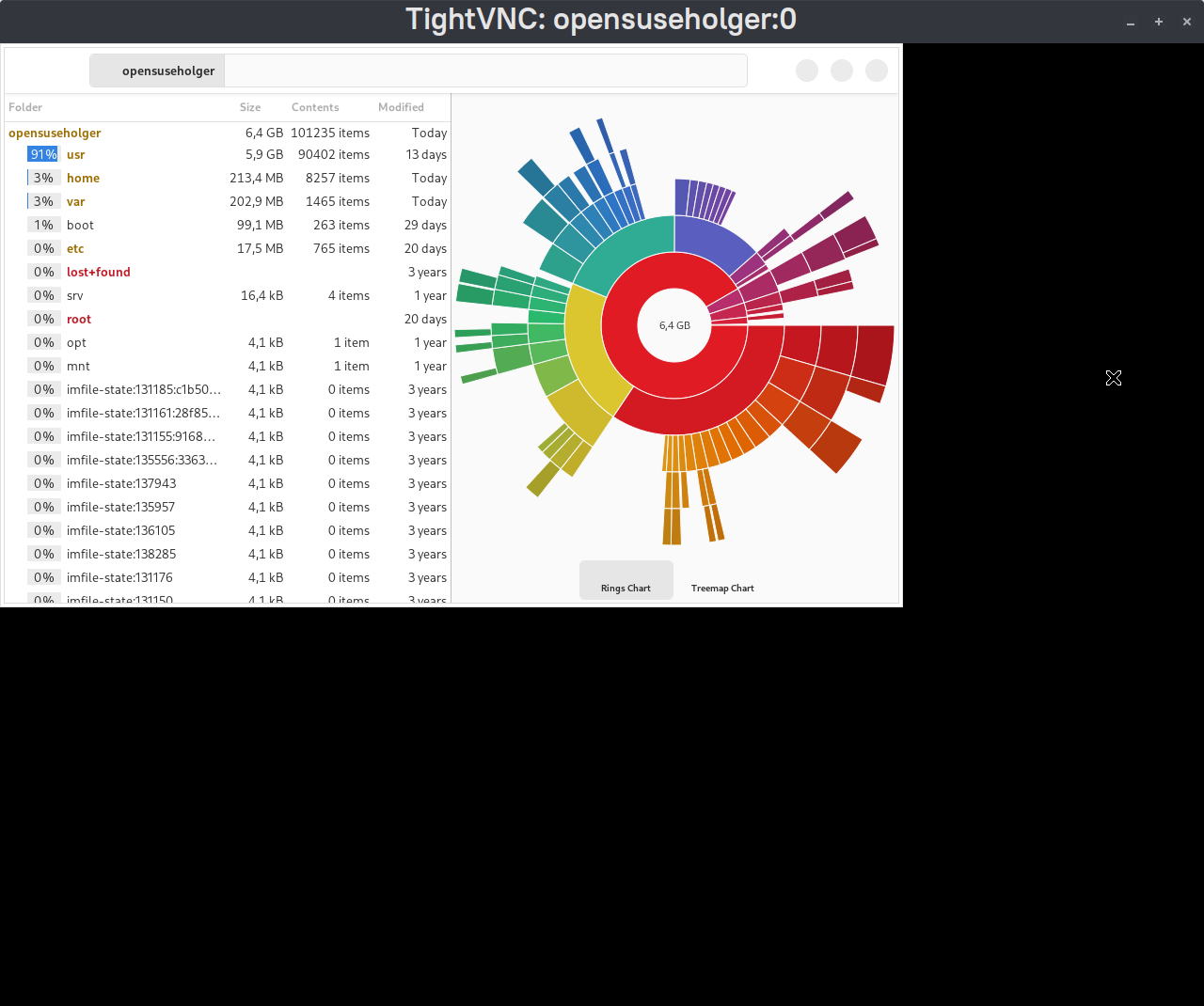
Task: Maximize the TightVNC window with plus button
Action: [x=1159, y=22]
